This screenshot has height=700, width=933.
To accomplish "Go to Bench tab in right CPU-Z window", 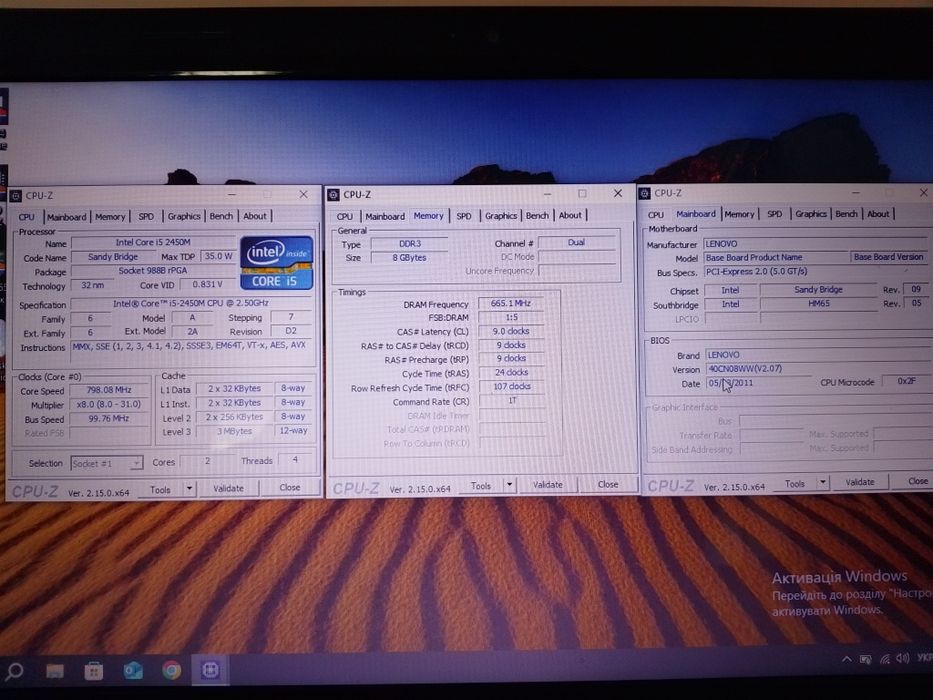I will (846, 214).
